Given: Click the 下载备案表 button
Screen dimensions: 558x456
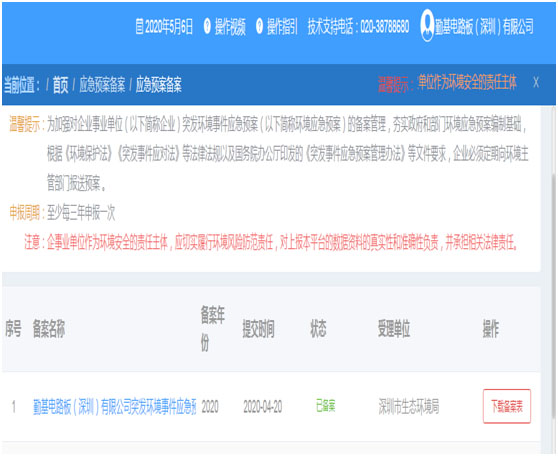Looking at the screenshot, I should pos(507,406).
